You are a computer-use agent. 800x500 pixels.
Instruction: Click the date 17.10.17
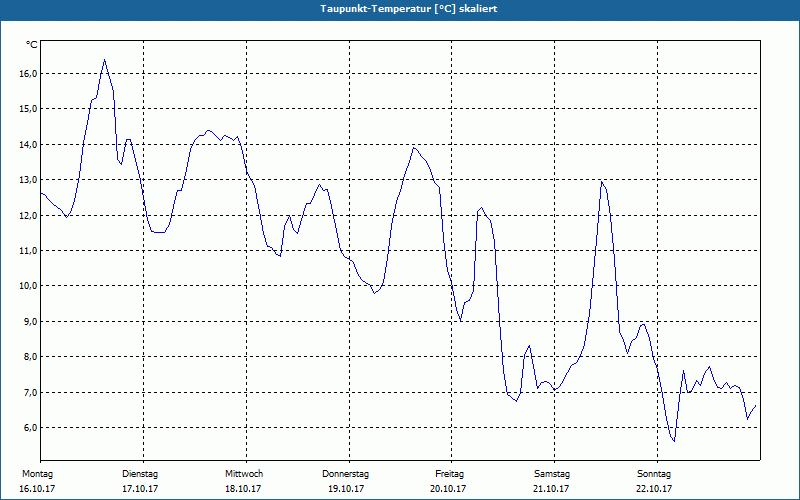[140, 489]
